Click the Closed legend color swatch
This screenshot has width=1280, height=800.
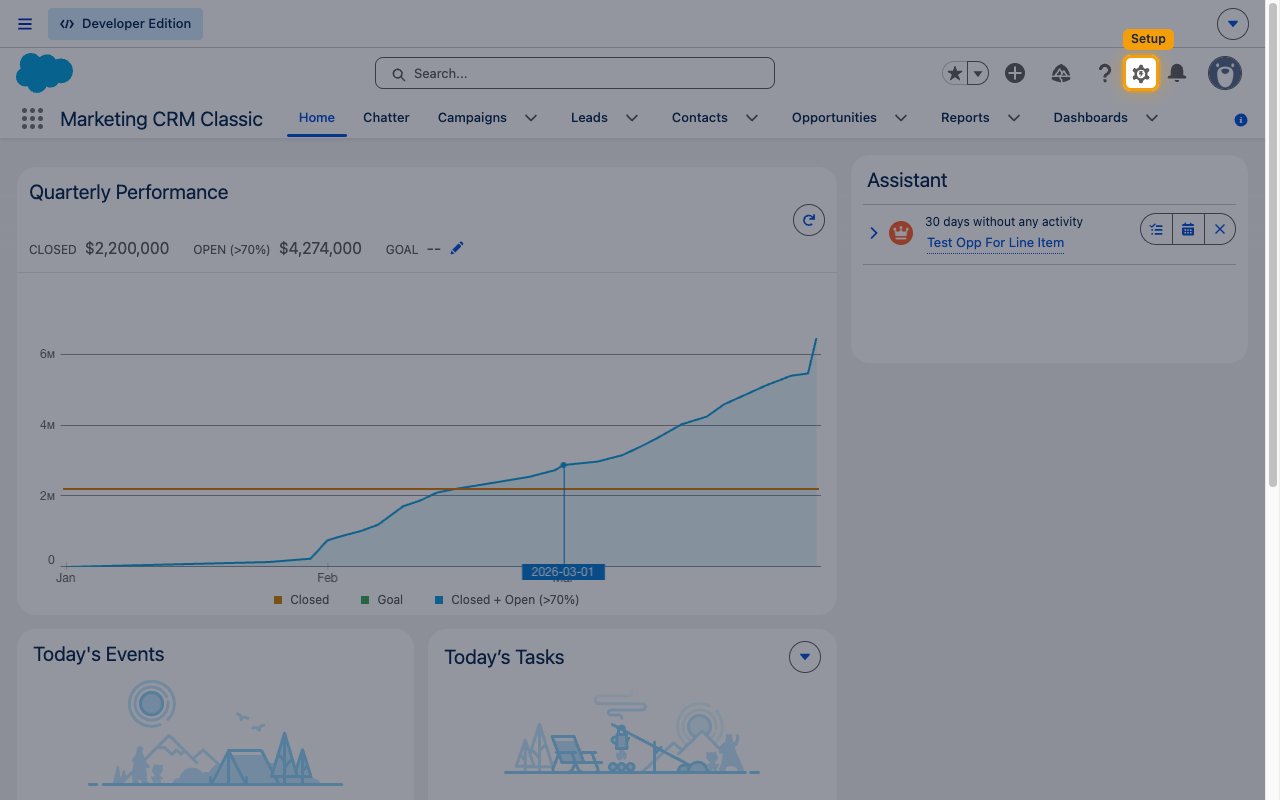tap(278, 600)
